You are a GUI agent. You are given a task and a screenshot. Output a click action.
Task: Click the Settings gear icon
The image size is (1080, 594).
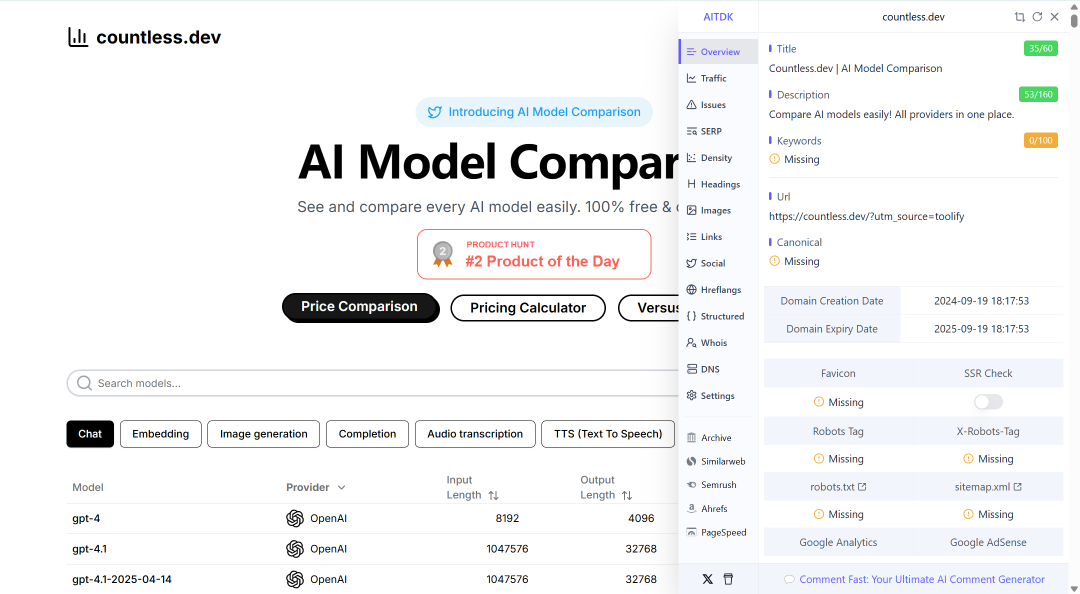(x=692, y=396)
